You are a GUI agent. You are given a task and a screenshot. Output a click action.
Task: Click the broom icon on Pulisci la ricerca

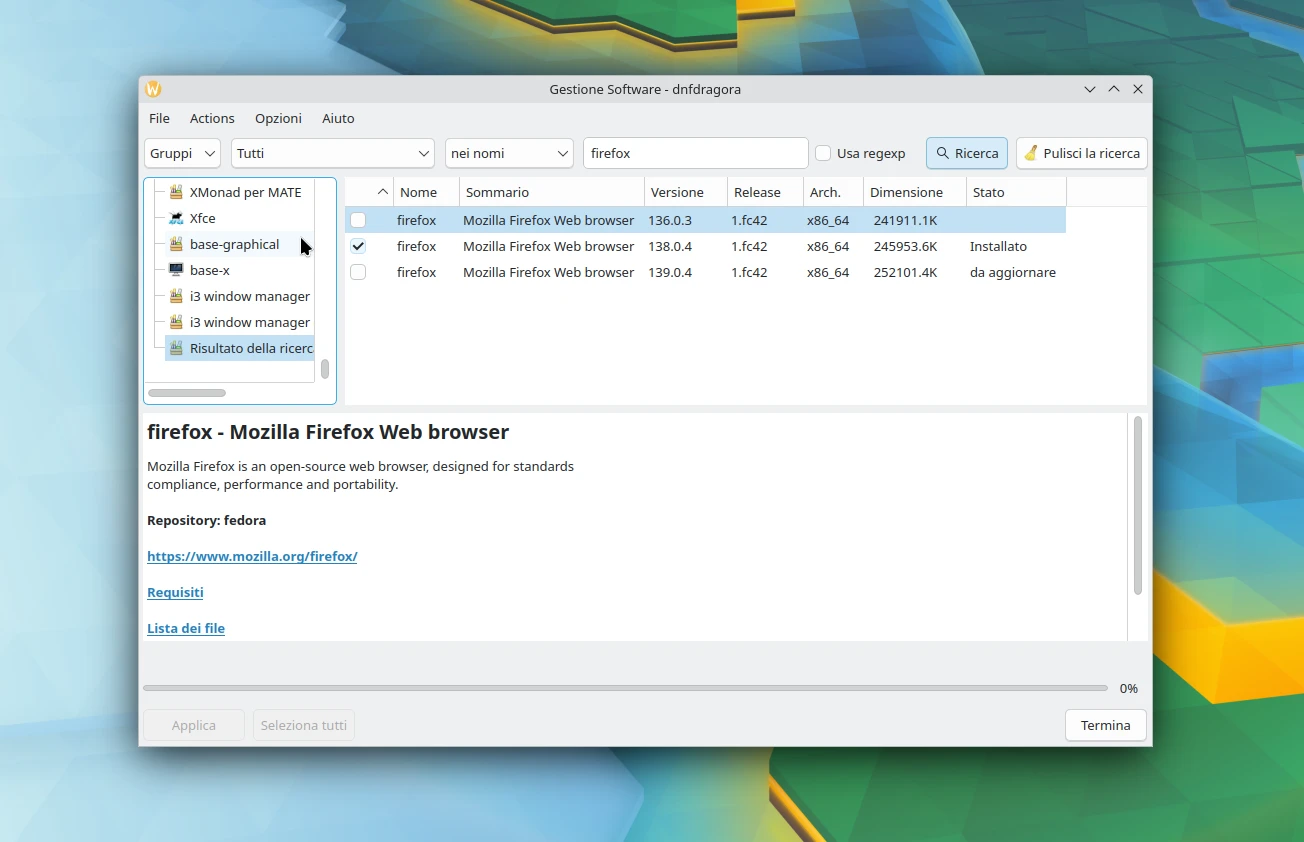click(1030, 153)
